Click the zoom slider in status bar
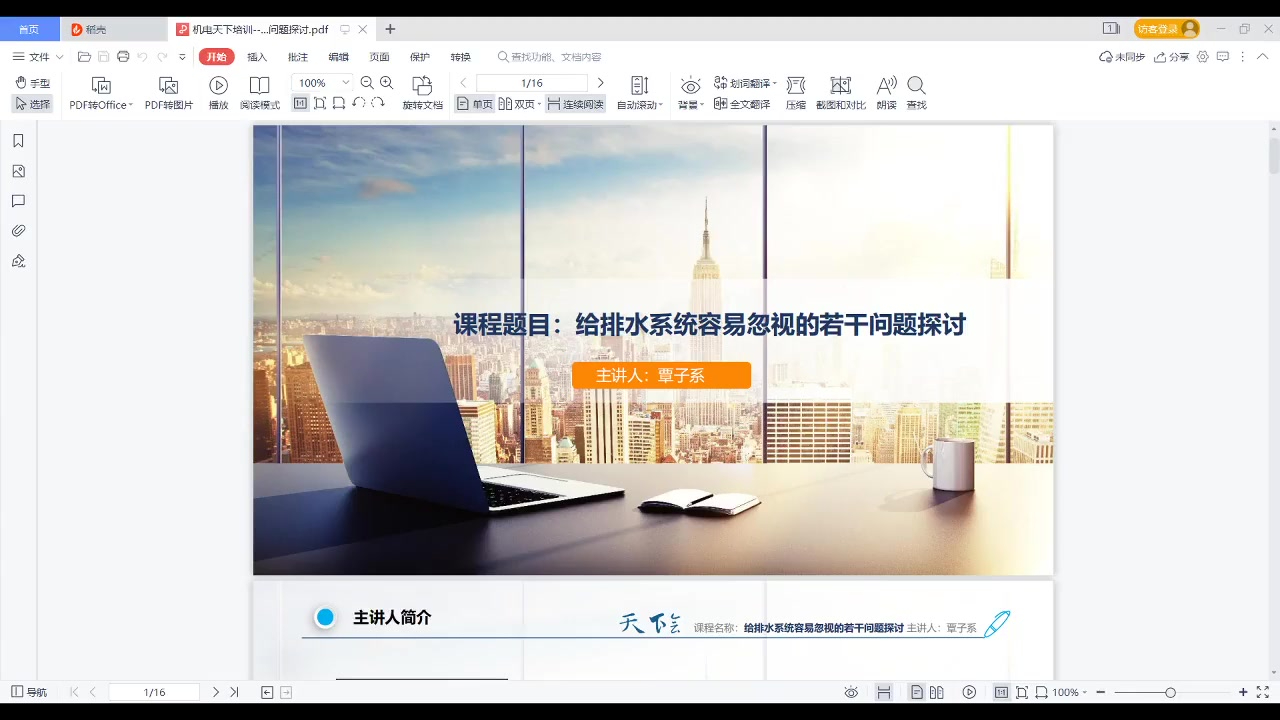Screen dimensions: 1280x720 (x=1170, y=692)
